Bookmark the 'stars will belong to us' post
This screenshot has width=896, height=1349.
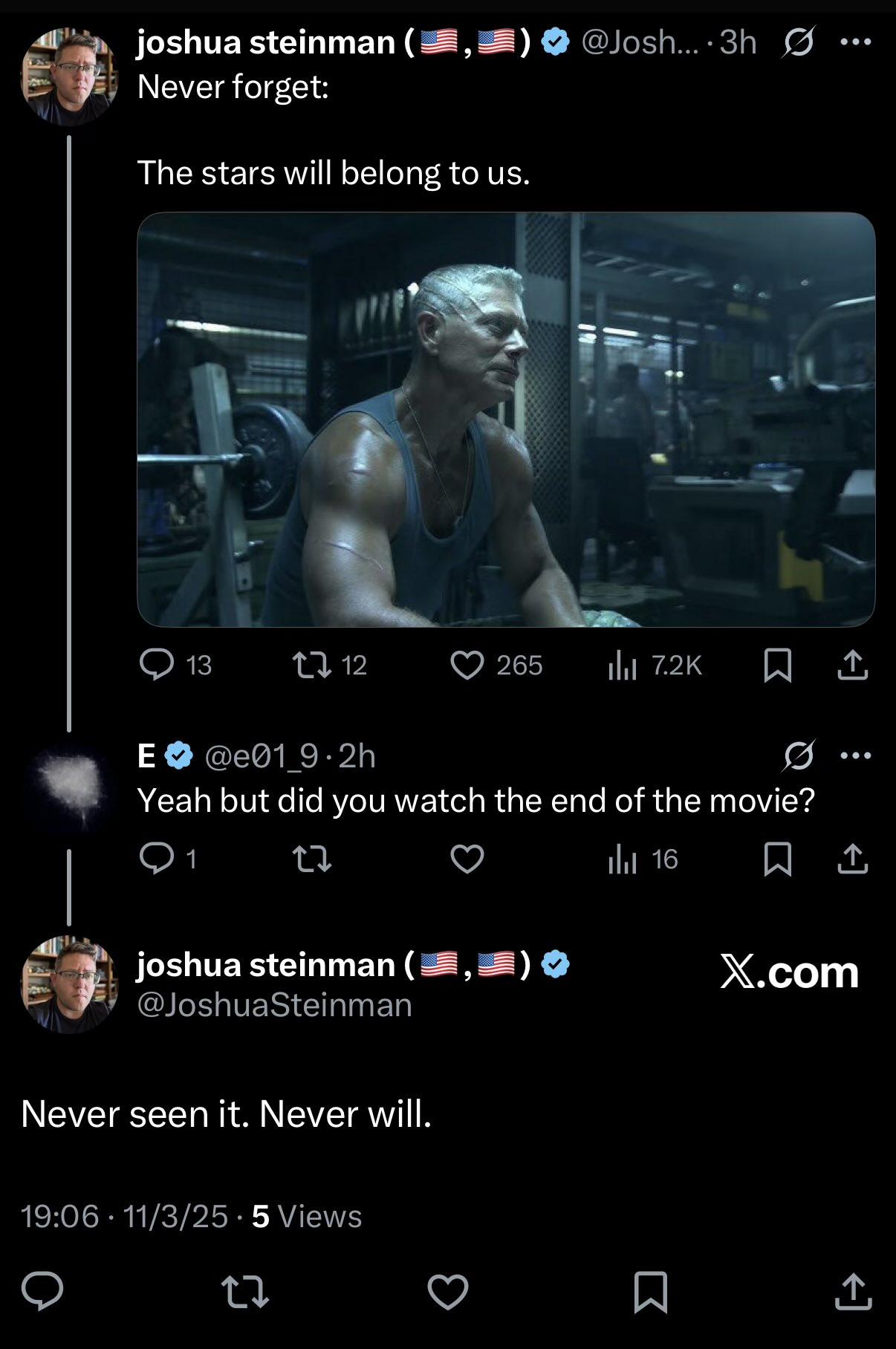(x=777, y=665)
